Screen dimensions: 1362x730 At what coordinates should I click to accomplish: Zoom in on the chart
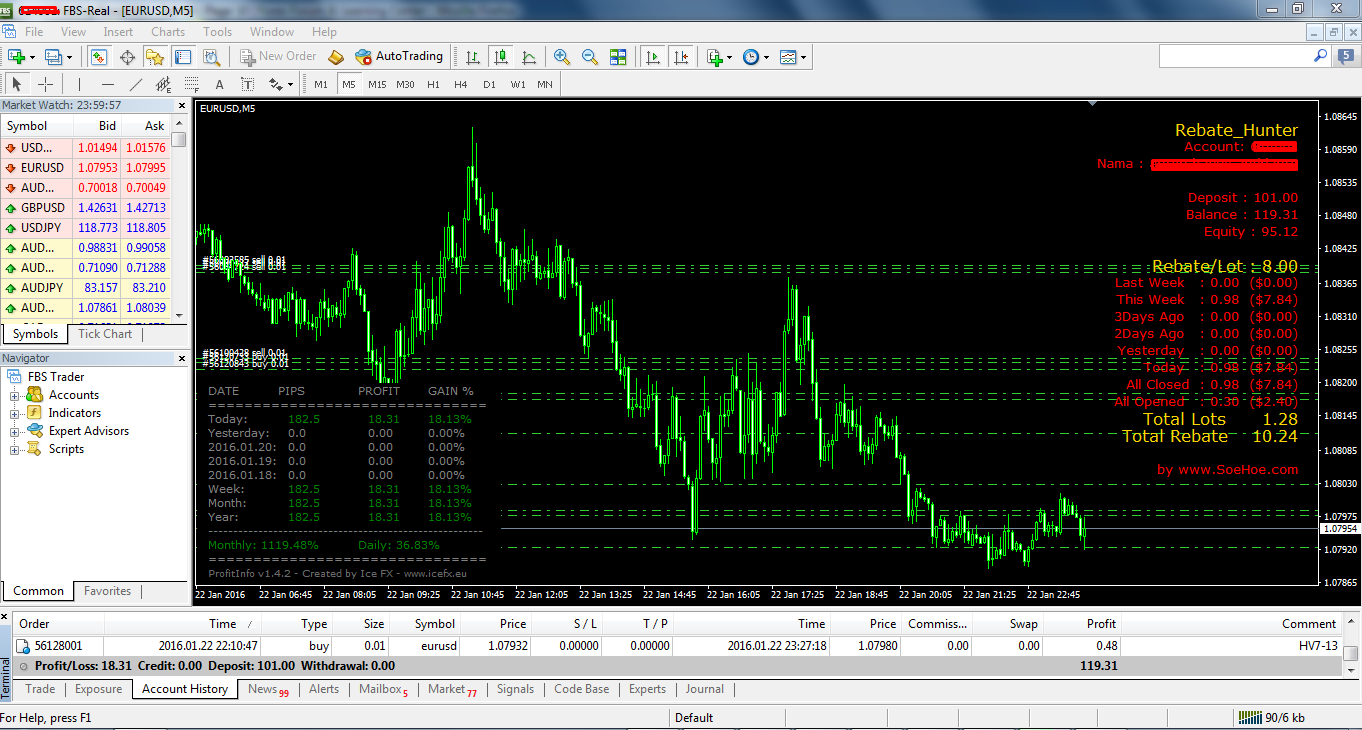[562, 57]
